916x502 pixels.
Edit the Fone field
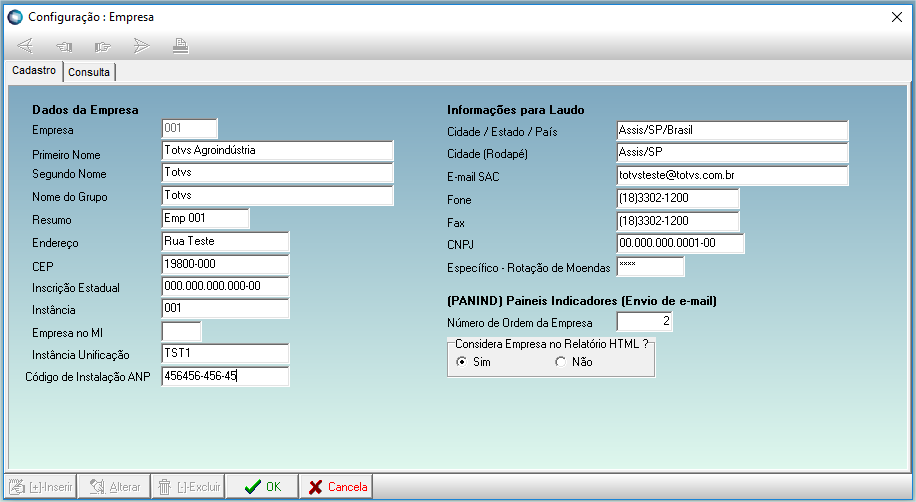(678, 199)
